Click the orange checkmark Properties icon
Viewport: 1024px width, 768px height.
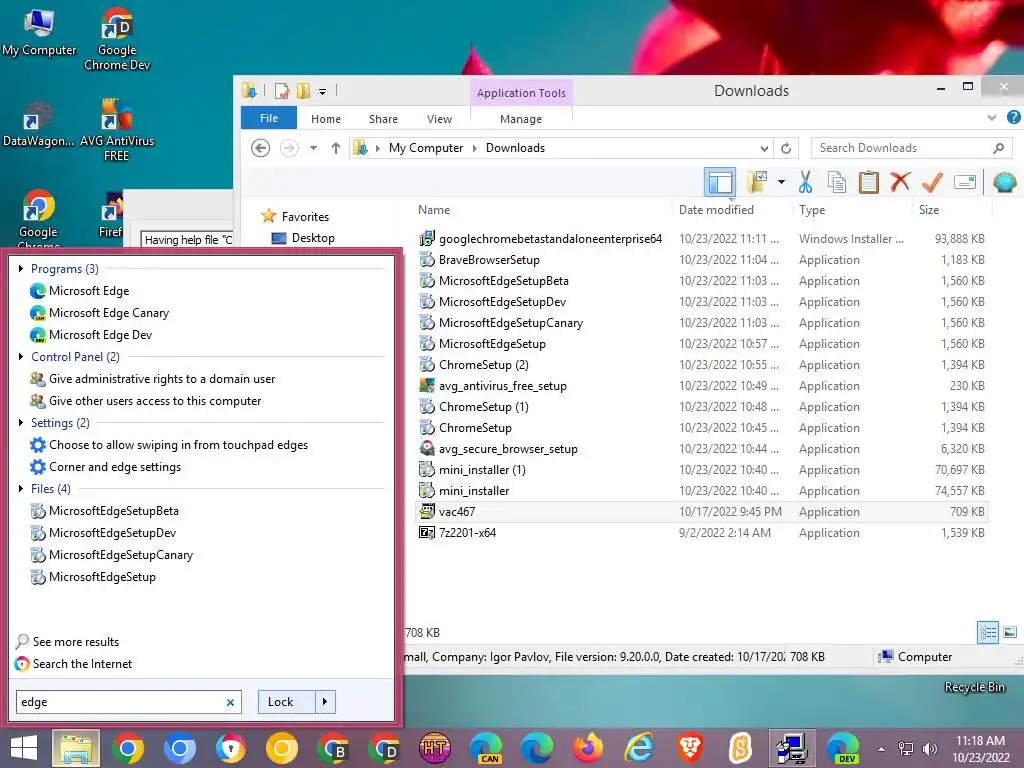coord(932,182)
